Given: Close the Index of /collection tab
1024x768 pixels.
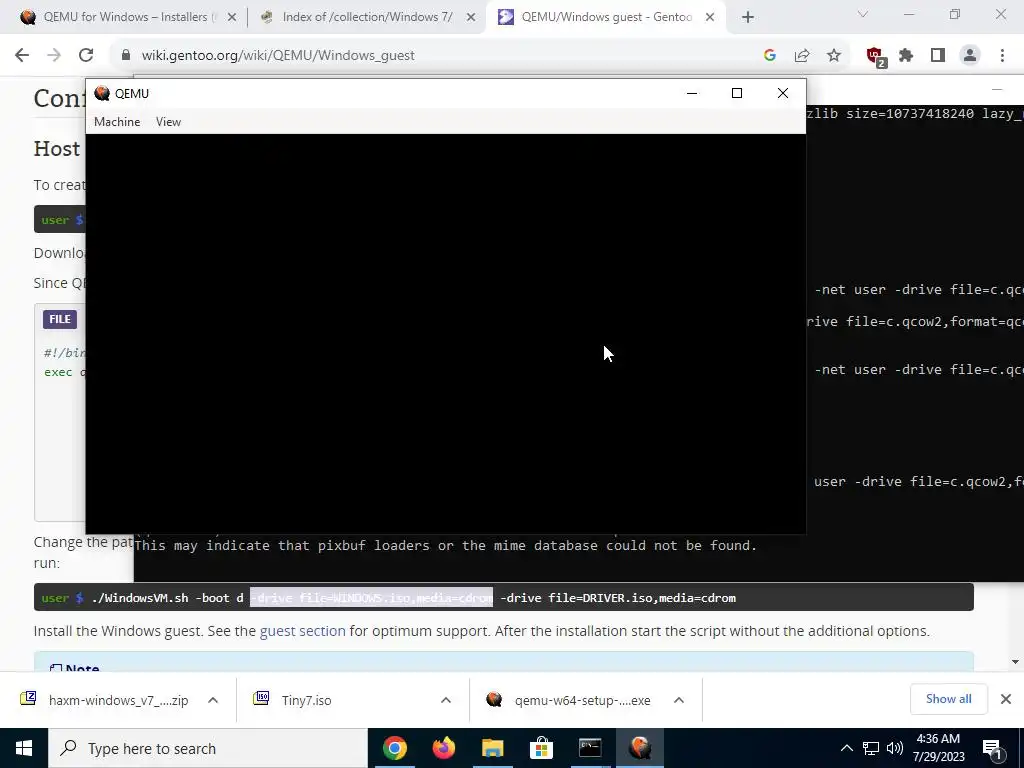Looking at the screenshot, I should tap(471, 18).
